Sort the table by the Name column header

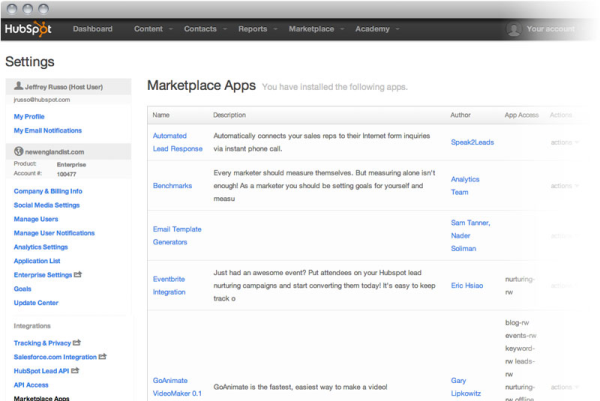pos(161,115)
